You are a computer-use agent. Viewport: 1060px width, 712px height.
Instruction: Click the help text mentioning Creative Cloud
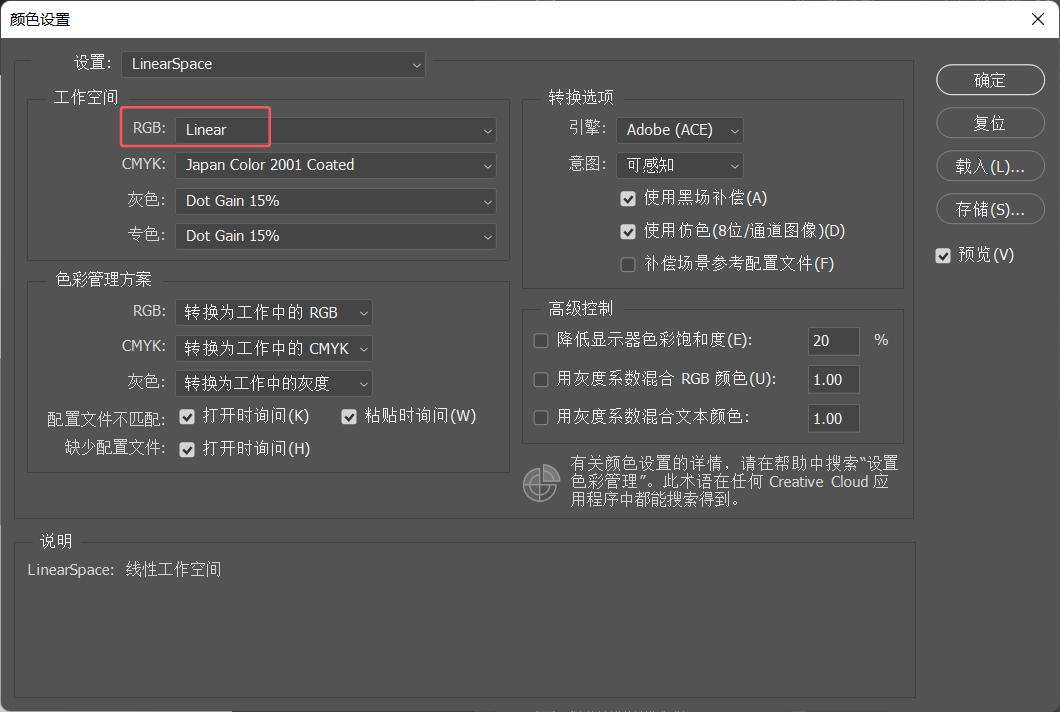(x=733, y=481)
